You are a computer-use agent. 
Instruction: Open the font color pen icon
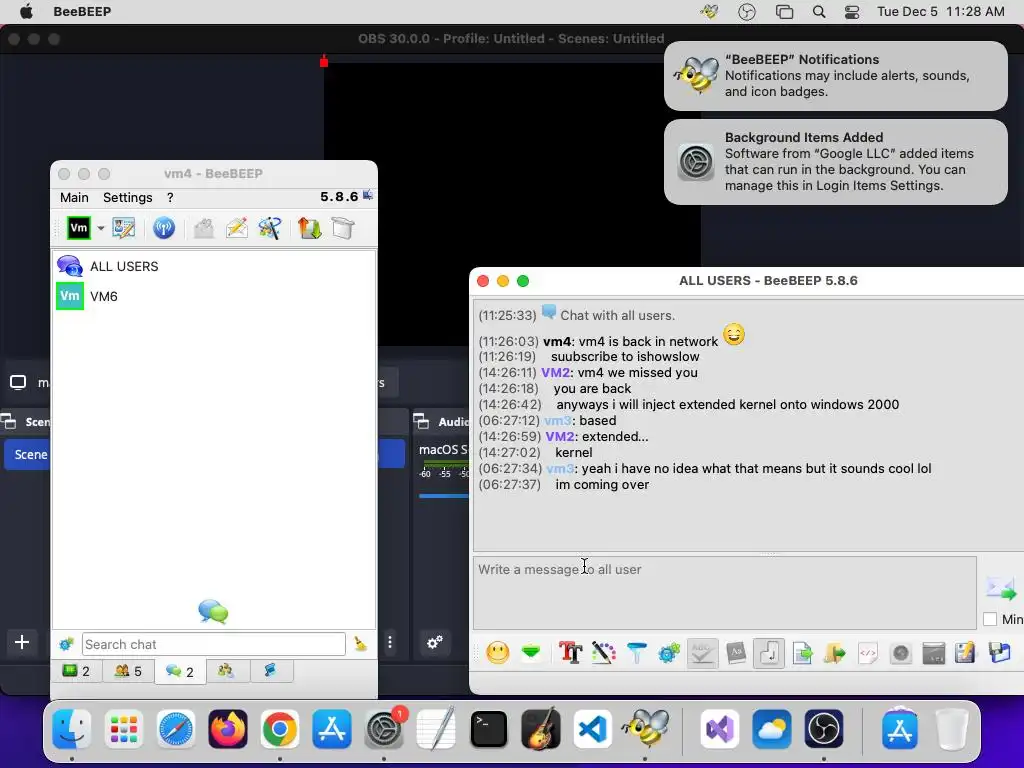[x=603, y=653]
